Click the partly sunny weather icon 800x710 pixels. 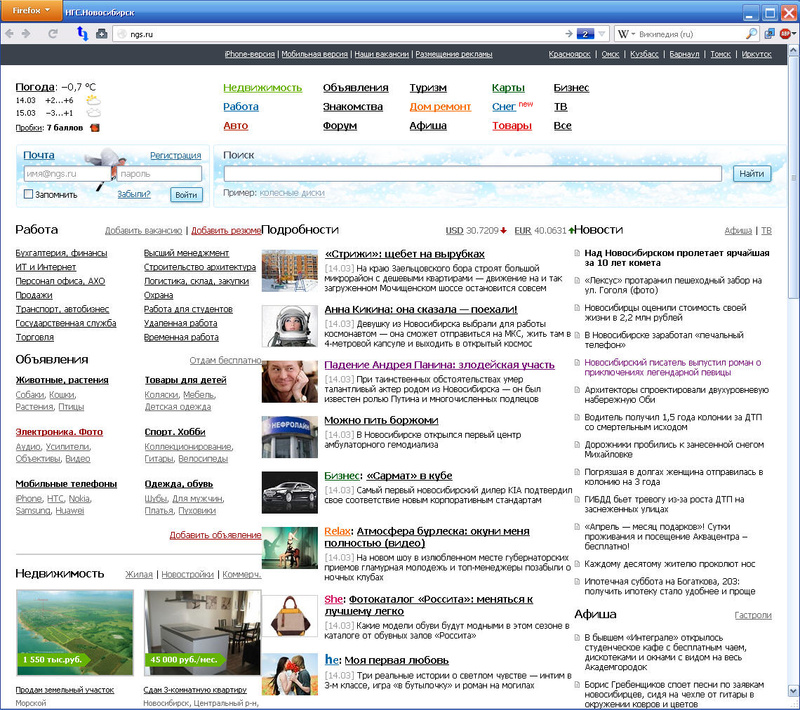coord(92,100)
